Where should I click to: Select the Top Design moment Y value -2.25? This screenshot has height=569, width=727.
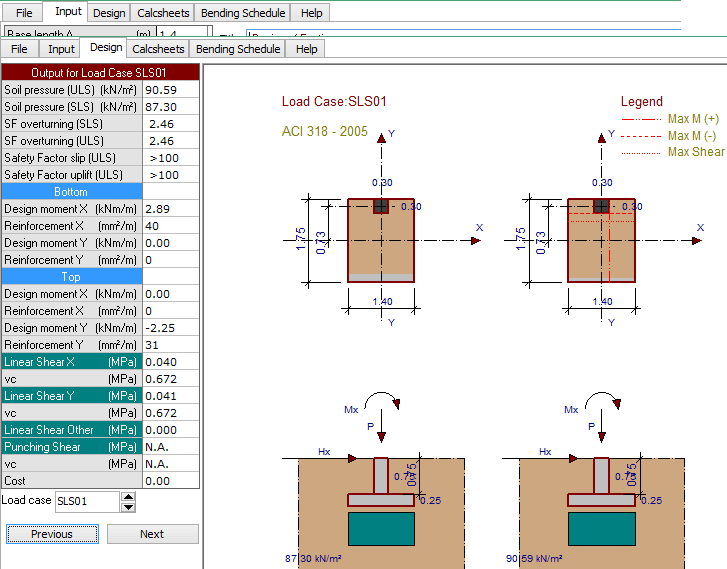171,328
